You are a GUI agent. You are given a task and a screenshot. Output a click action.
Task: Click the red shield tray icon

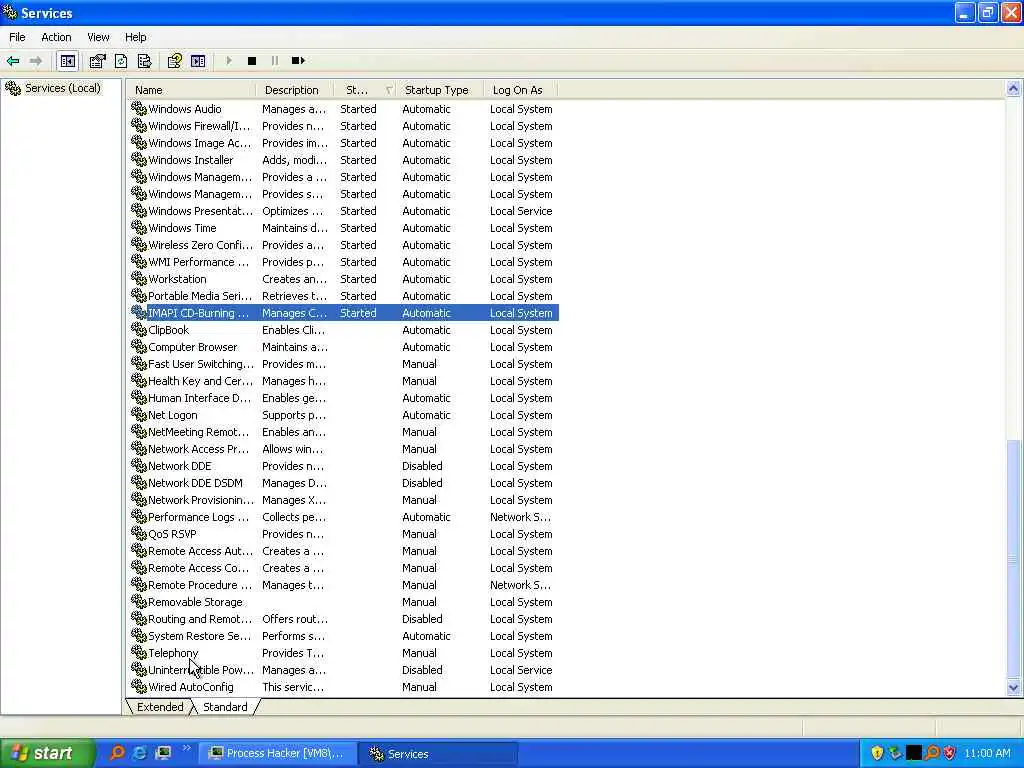coord(950,753)
